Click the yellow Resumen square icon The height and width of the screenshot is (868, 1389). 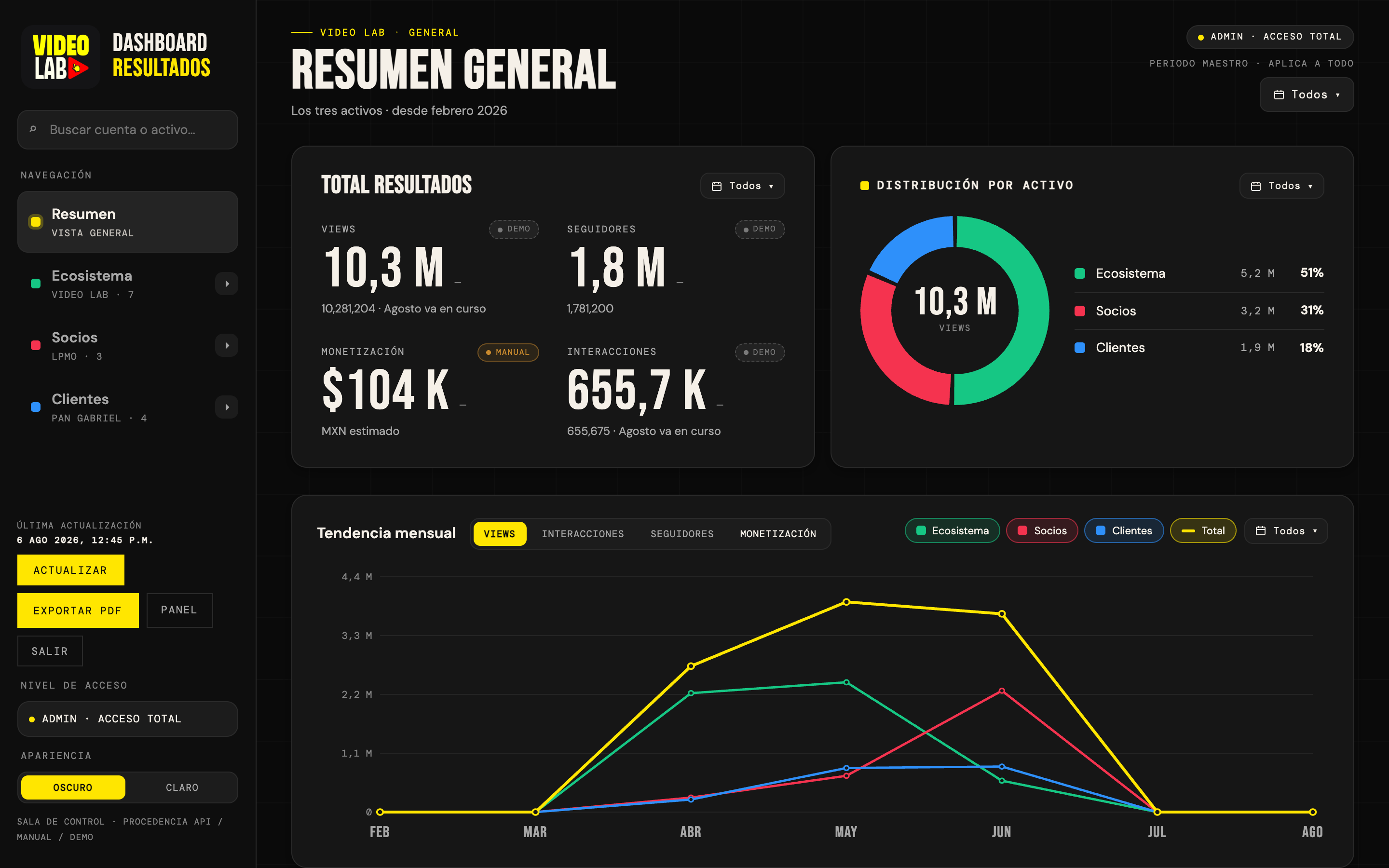tap(36, 222)
